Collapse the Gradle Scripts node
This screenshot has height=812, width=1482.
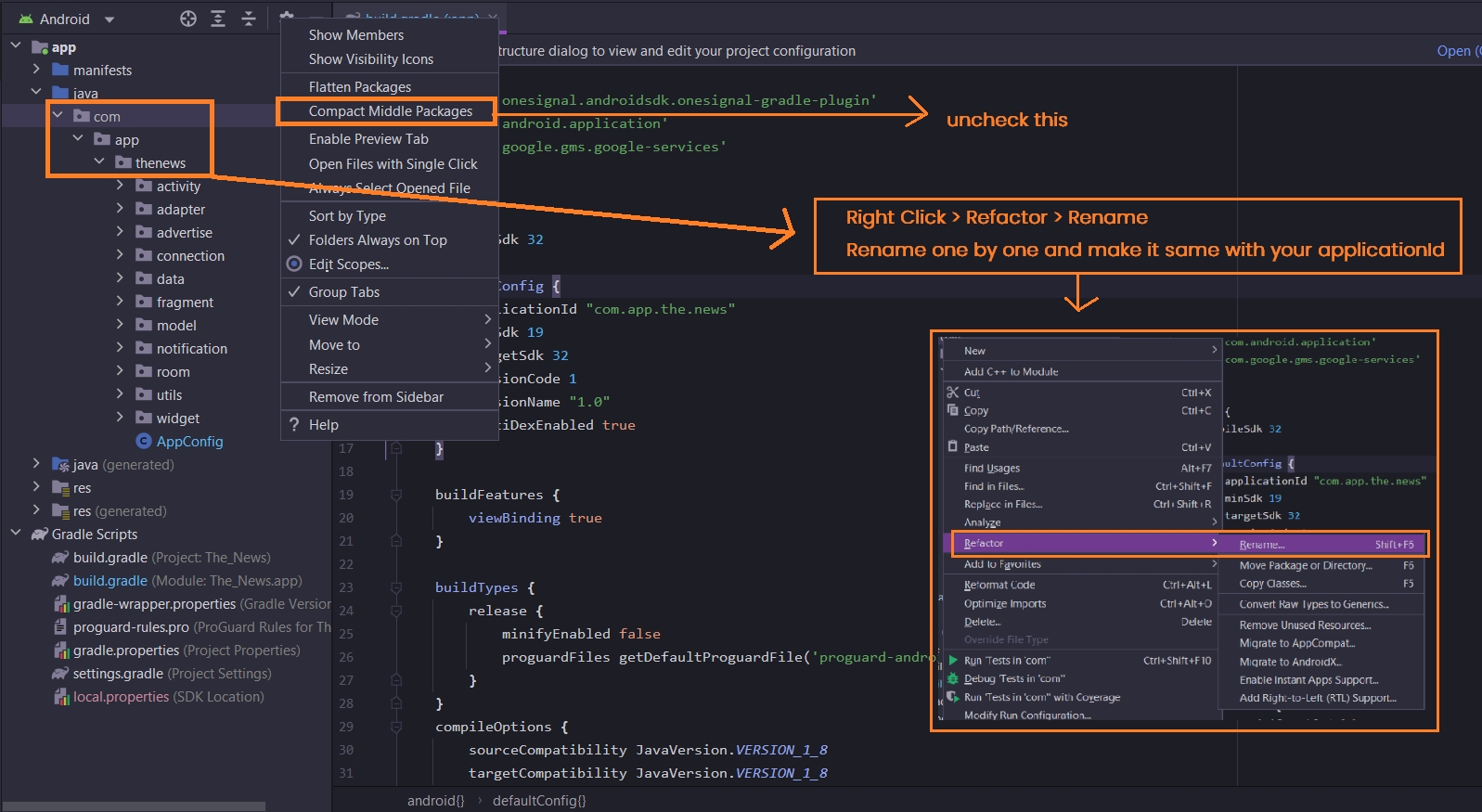tap(16, 534)
